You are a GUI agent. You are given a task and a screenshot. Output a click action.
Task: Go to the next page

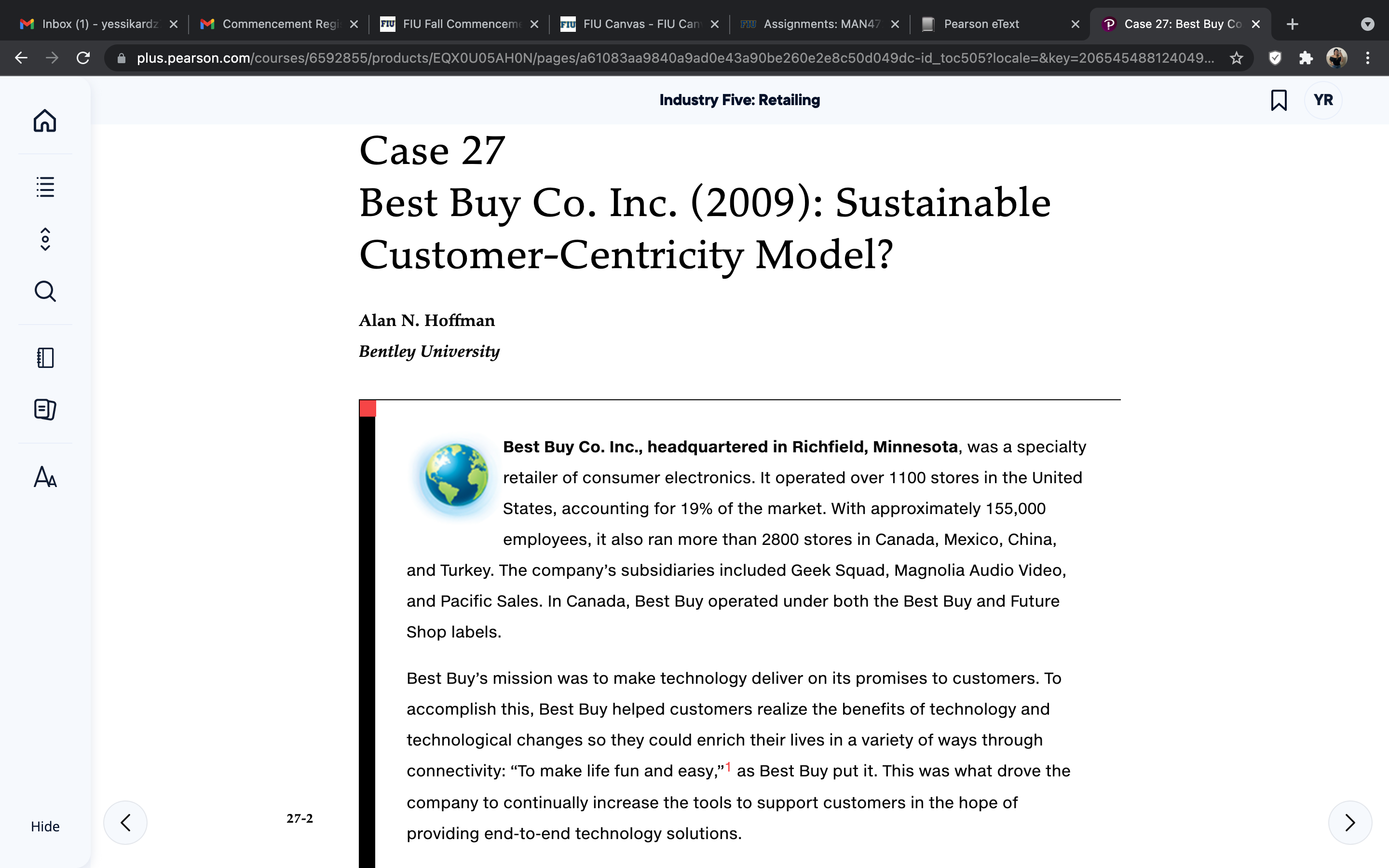tap(1350, 822)
